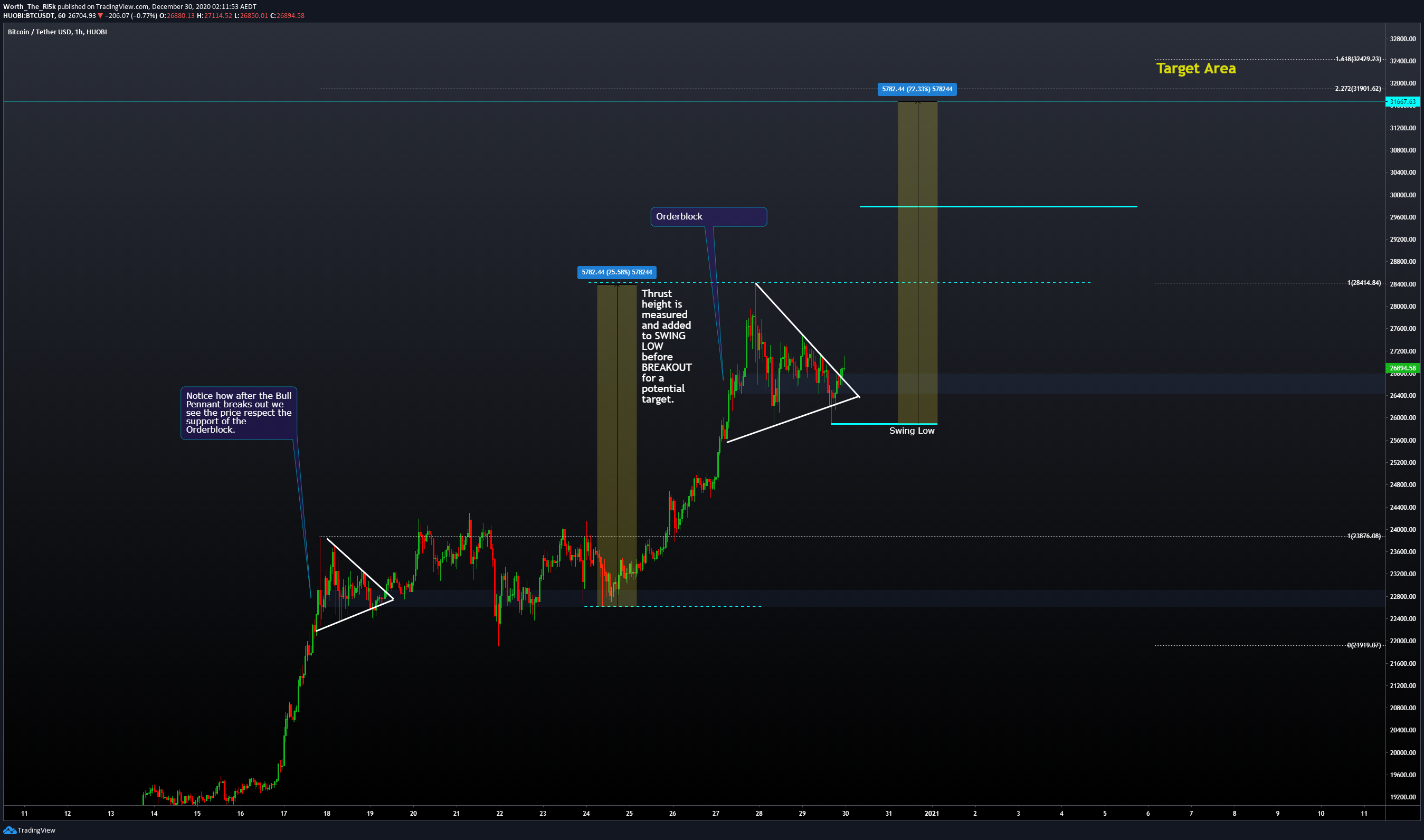The image size is (1424, 840).
Task: Click the HUOBI:BTCUSDT, 60 symbol text in header
Action: coord(34,16)
